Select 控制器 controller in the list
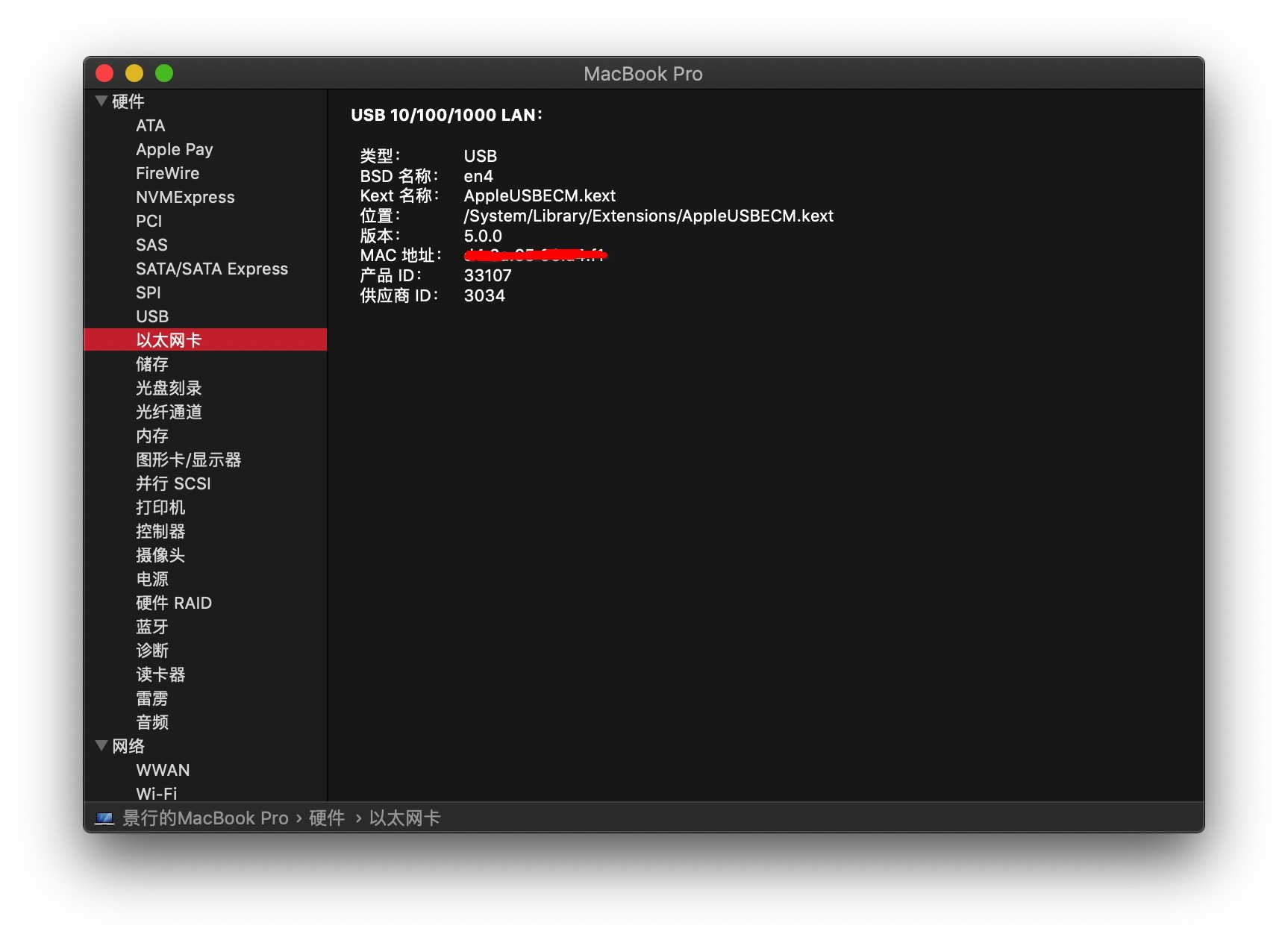 (160, 531)
